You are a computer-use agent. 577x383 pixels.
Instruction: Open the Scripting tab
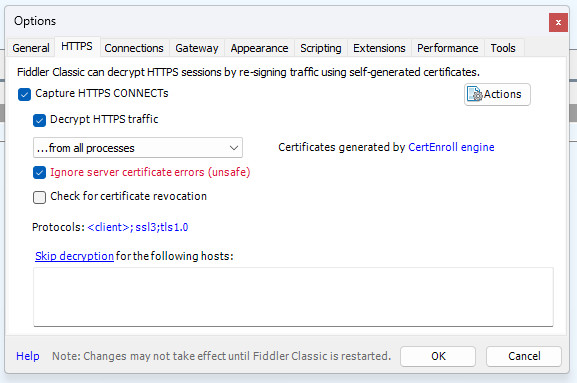click(321, 48)
